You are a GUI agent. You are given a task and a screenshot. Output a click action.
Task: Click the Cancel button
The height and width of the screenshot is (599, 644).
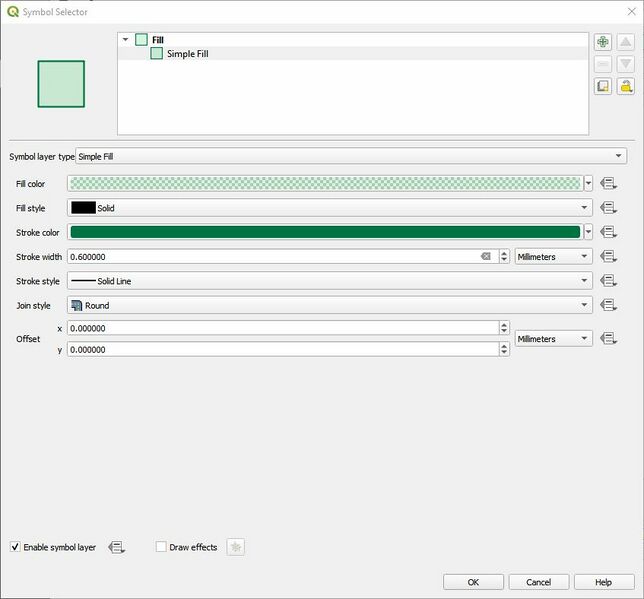coord(538,582)
